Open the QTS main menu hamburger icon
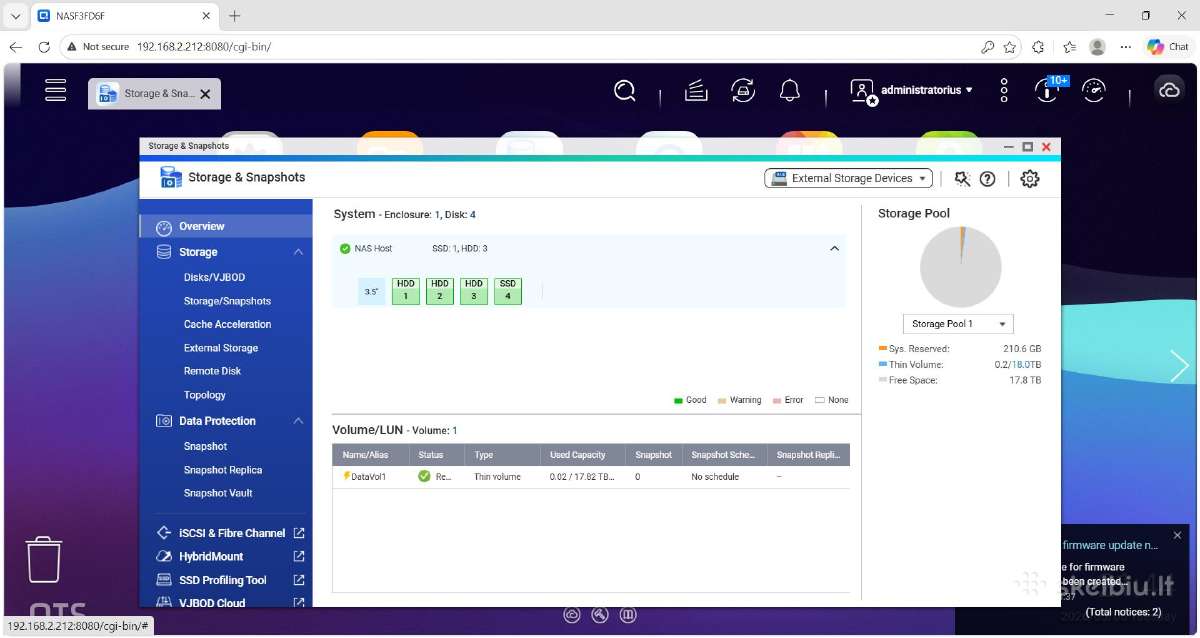1200x638 pixels. (56, 90)
